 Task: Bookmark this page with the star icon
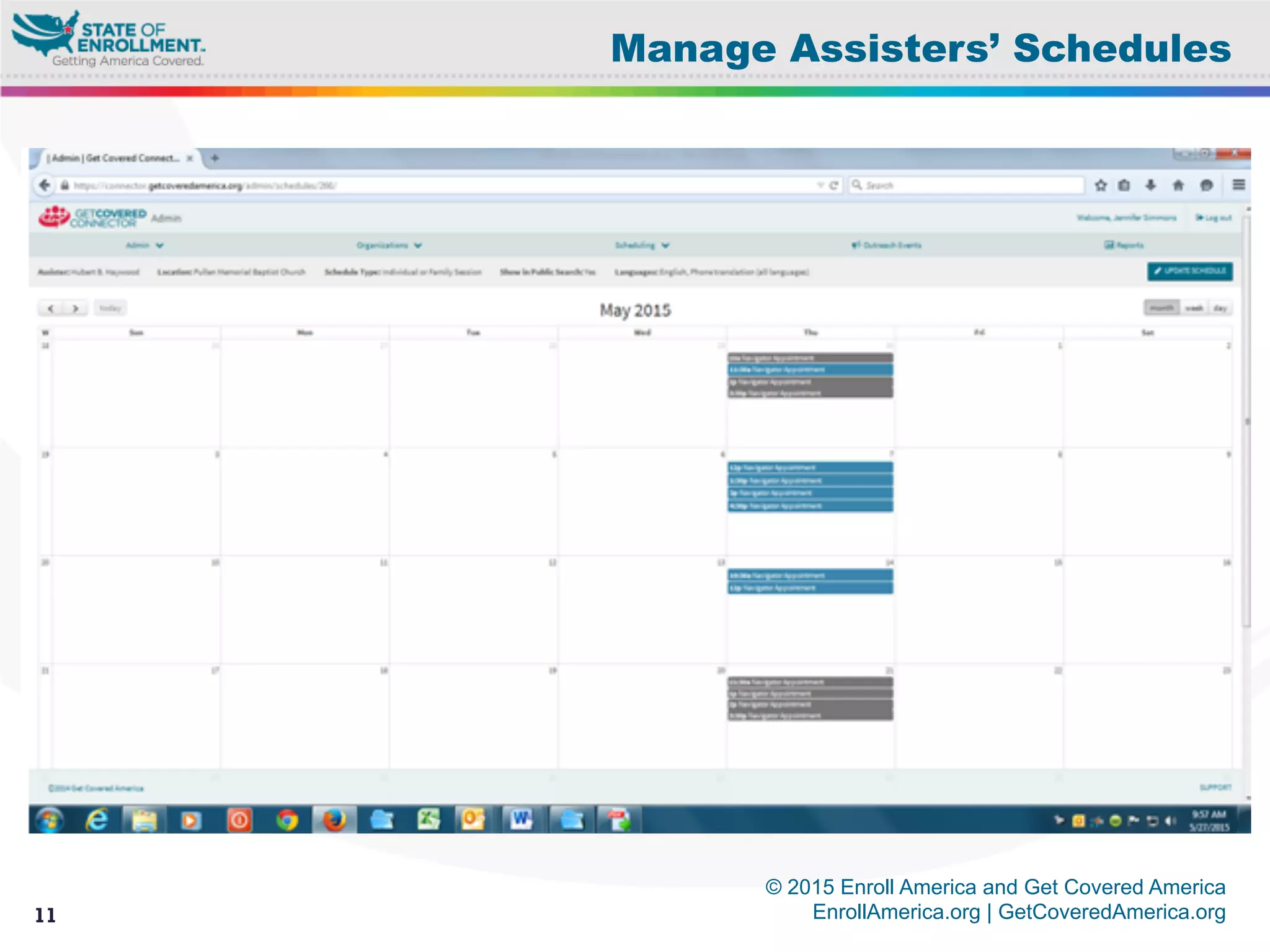[x=1101, y=185]
